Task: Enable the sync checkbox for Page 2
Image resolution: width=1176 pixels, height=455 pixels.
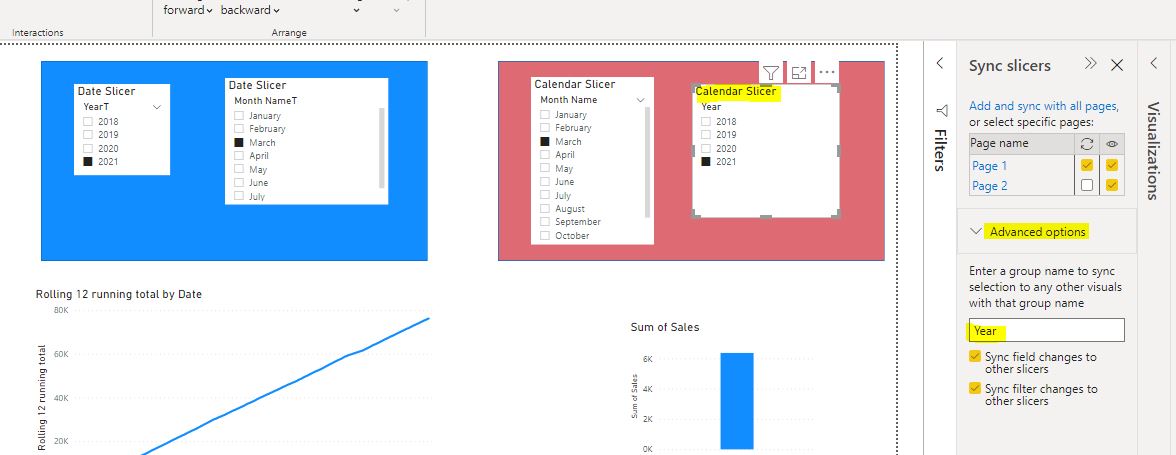Action: [1087, 185]
